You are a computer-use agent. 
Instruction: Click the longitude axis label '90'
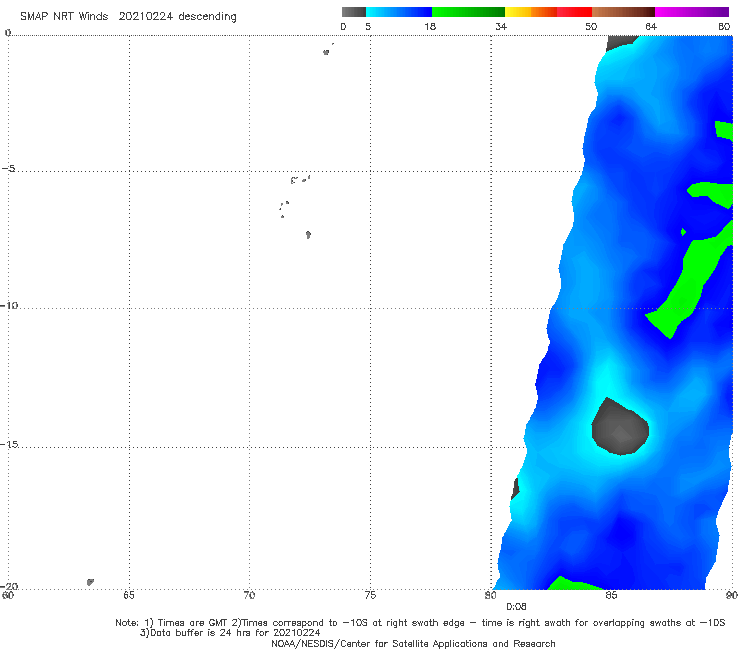point(732,595)
